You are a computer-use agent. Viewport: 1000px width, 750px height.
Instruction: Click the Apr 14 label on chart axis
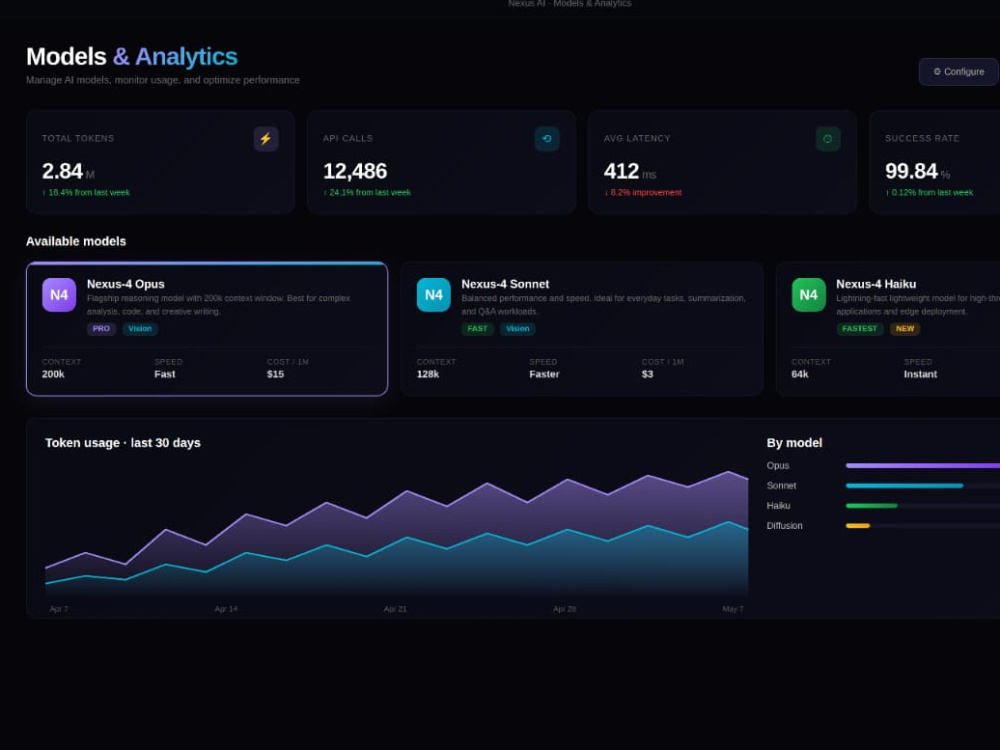point(226,609)
